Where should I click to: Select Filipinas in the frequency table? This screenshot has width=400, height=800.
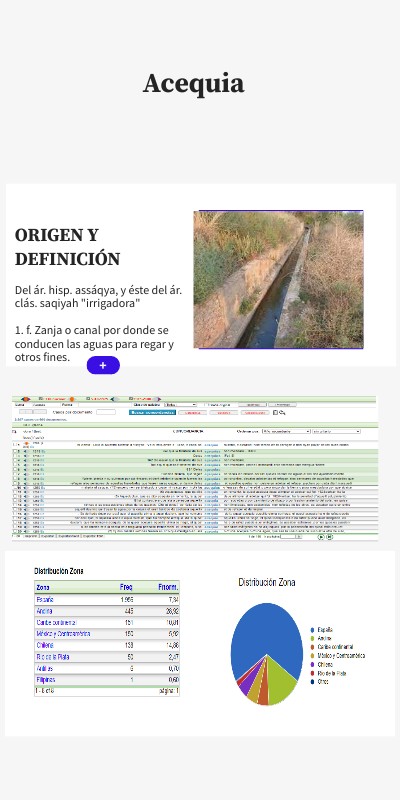point(46,680)
